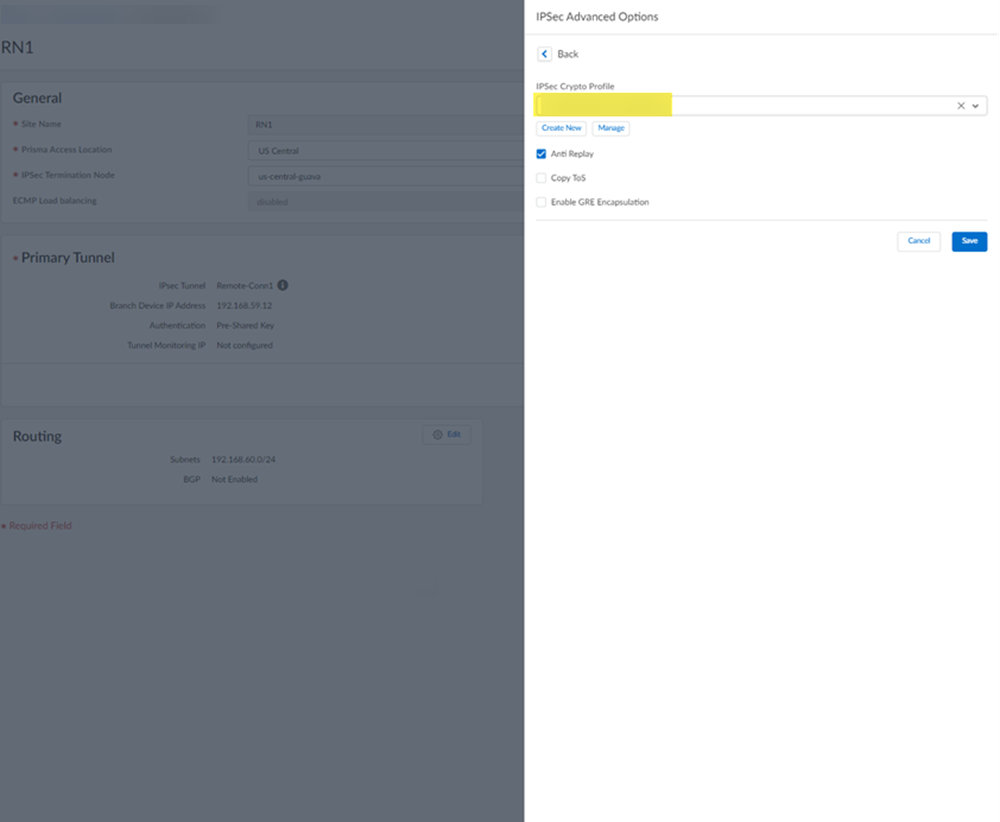
Task: Click the Back chevron icon
Action: click(544, 54)
